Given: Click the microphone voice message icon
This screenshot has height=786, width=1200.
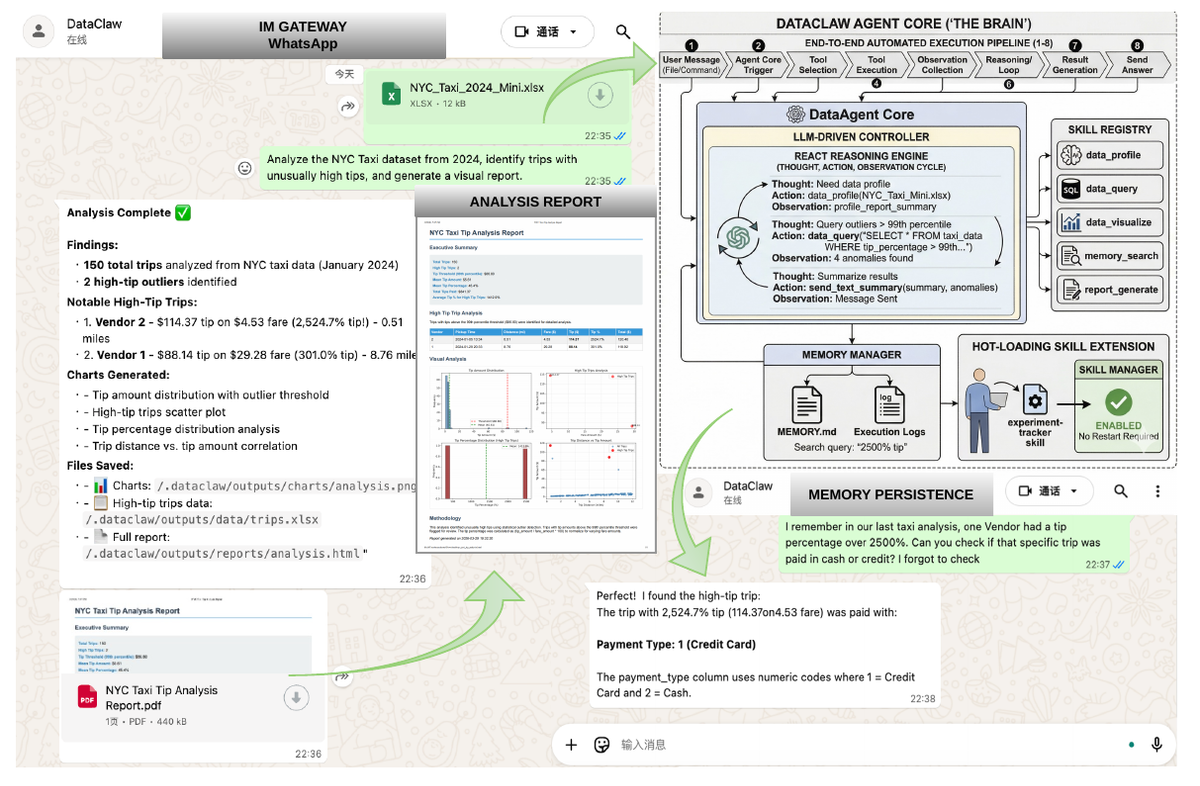Looking at the screenshot, I should [x=1157, y=745].
